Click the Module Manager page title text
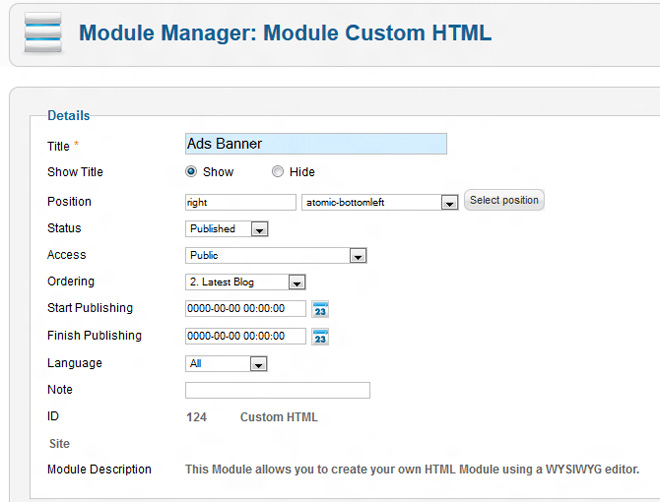This screenshot has width=660, height=502. (285, 33)
